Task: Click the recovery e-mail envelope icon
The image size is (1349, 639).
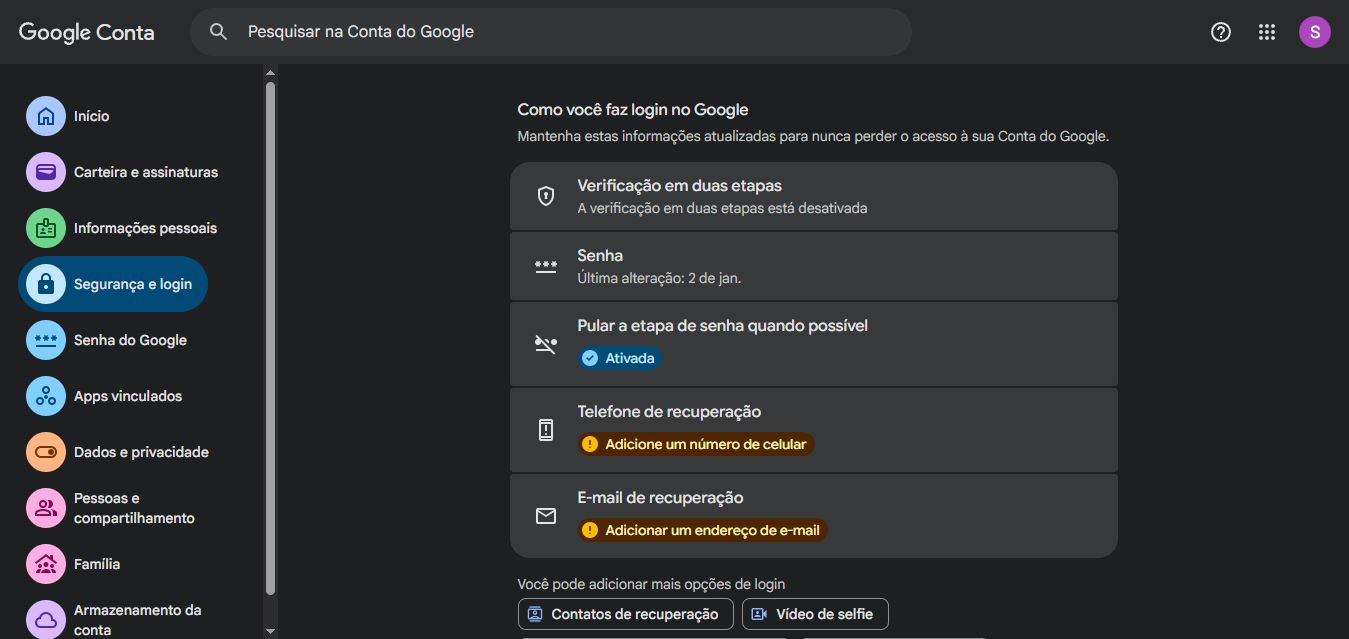Action: pyautogui.click(x=546, y=516)
